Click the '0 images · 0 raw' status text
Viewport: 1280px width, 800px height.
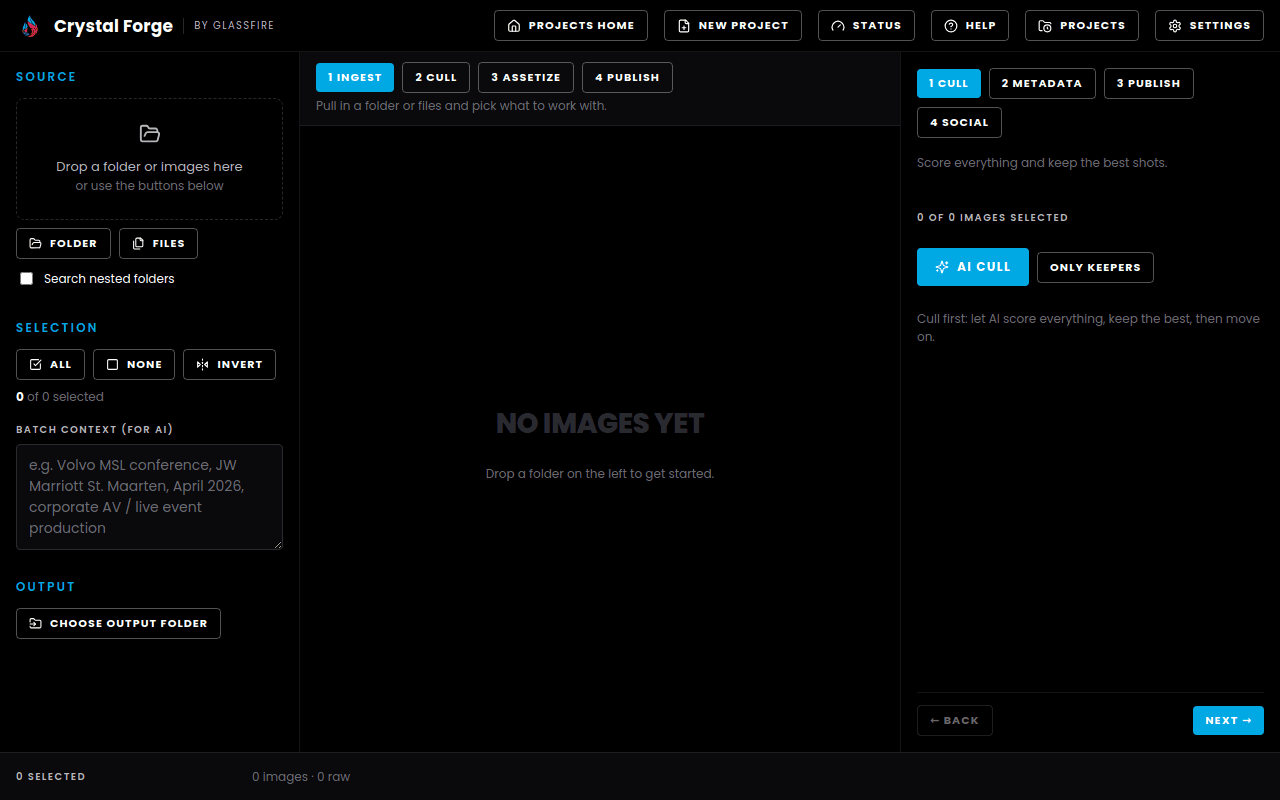point(301,777)
